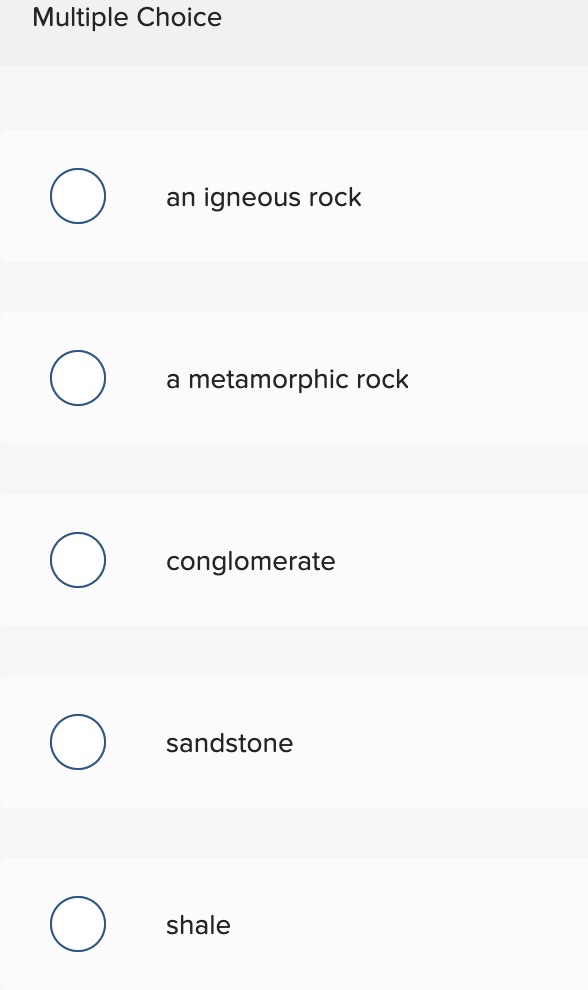Click the text sandstone
Viewport: 588px width, 990px height.
pos(229,743)
